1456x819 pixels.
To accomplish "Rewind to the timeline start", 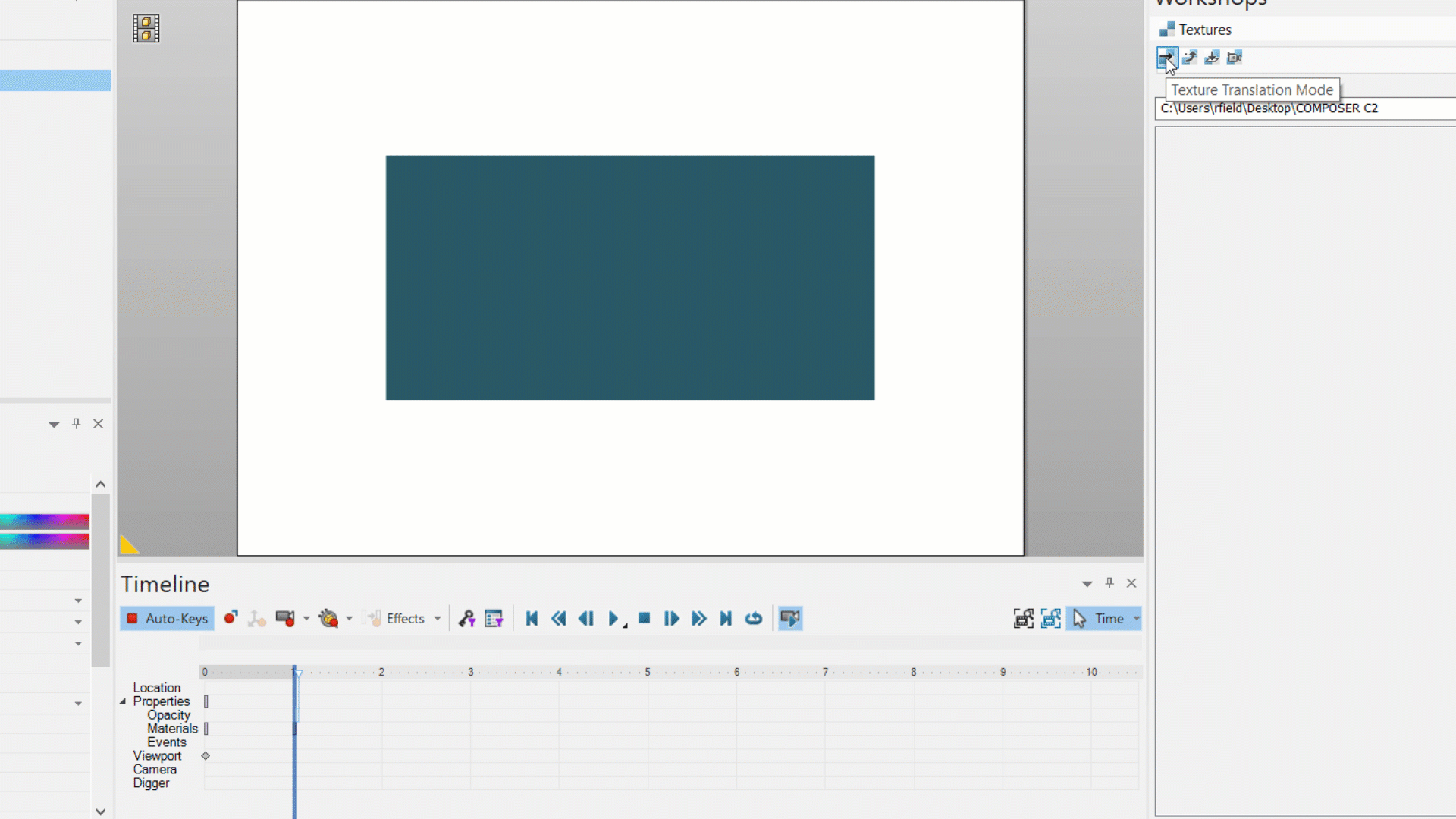I will [x=532, y=619].
